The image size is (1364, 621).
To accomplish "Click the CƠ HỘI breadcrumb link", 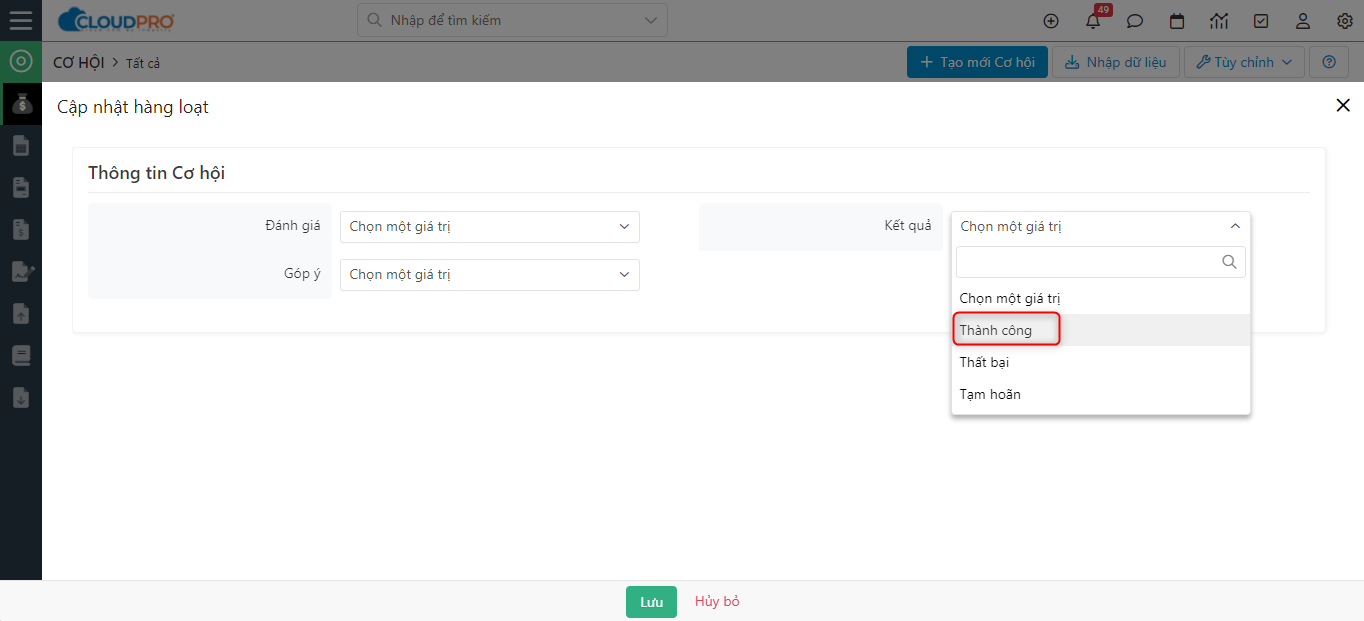I will click(79, 63).
